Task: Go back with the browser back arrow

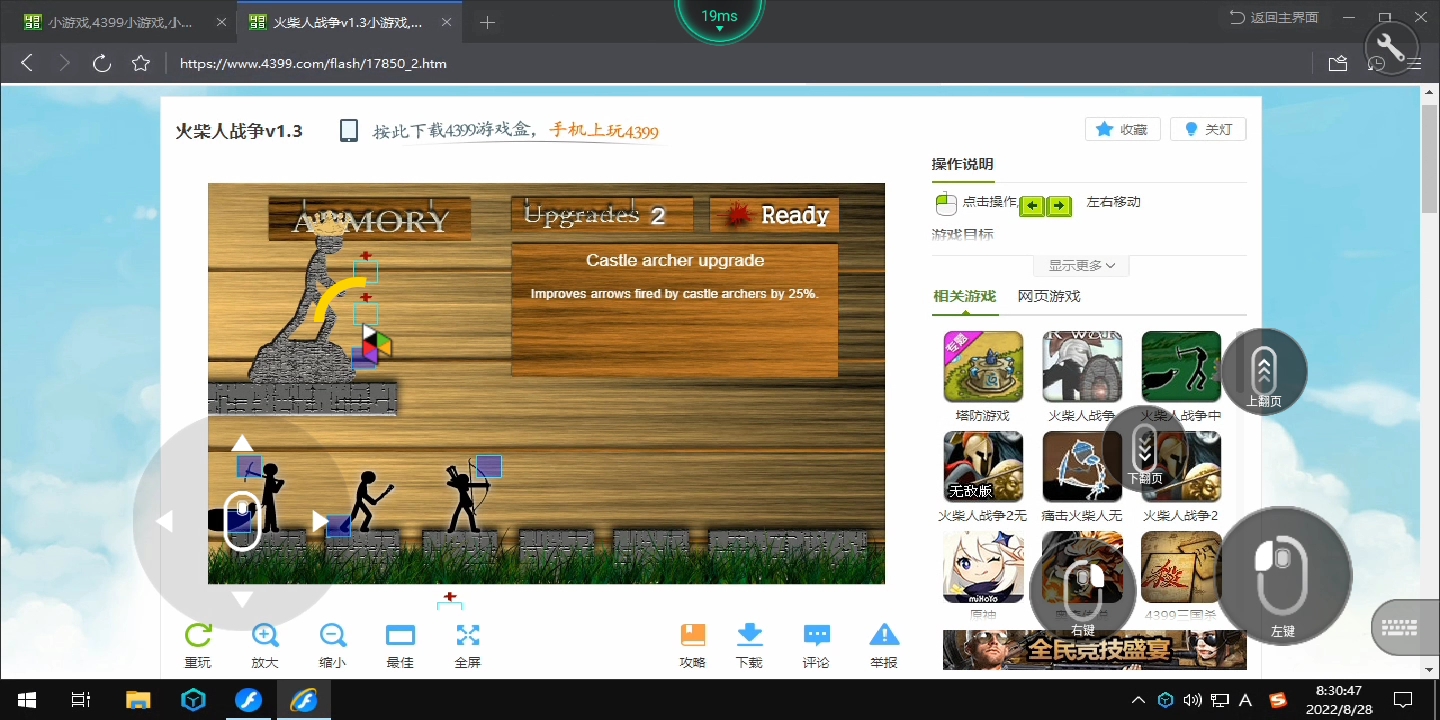Action: pos(27,63)
